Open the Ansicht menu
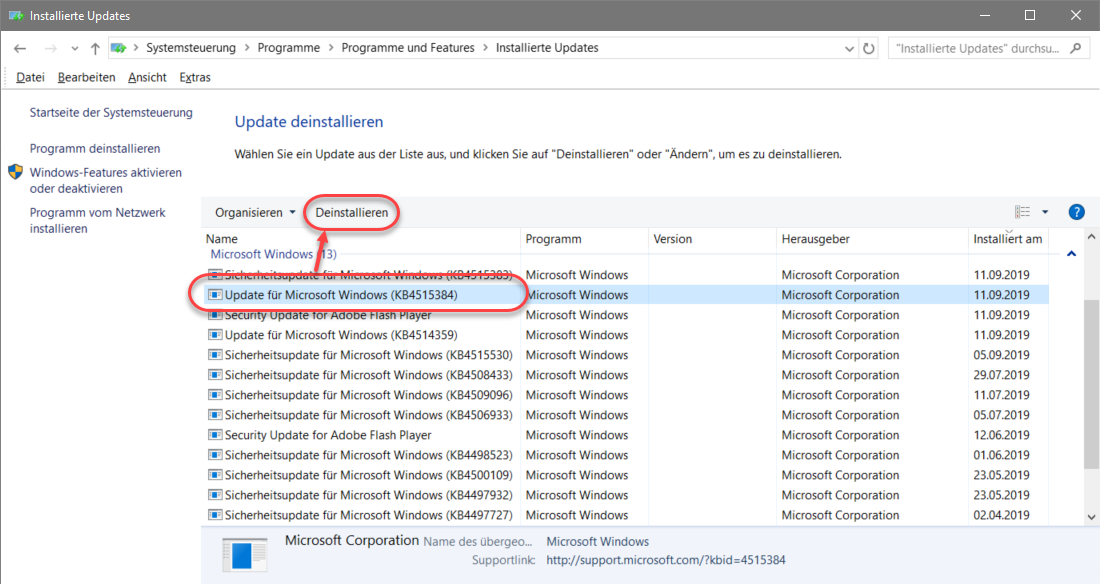 point(147,77)
